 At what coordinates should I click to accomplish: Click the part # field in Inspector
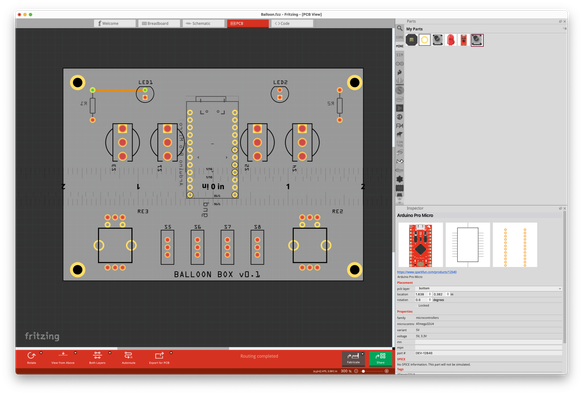pos(488,353)
